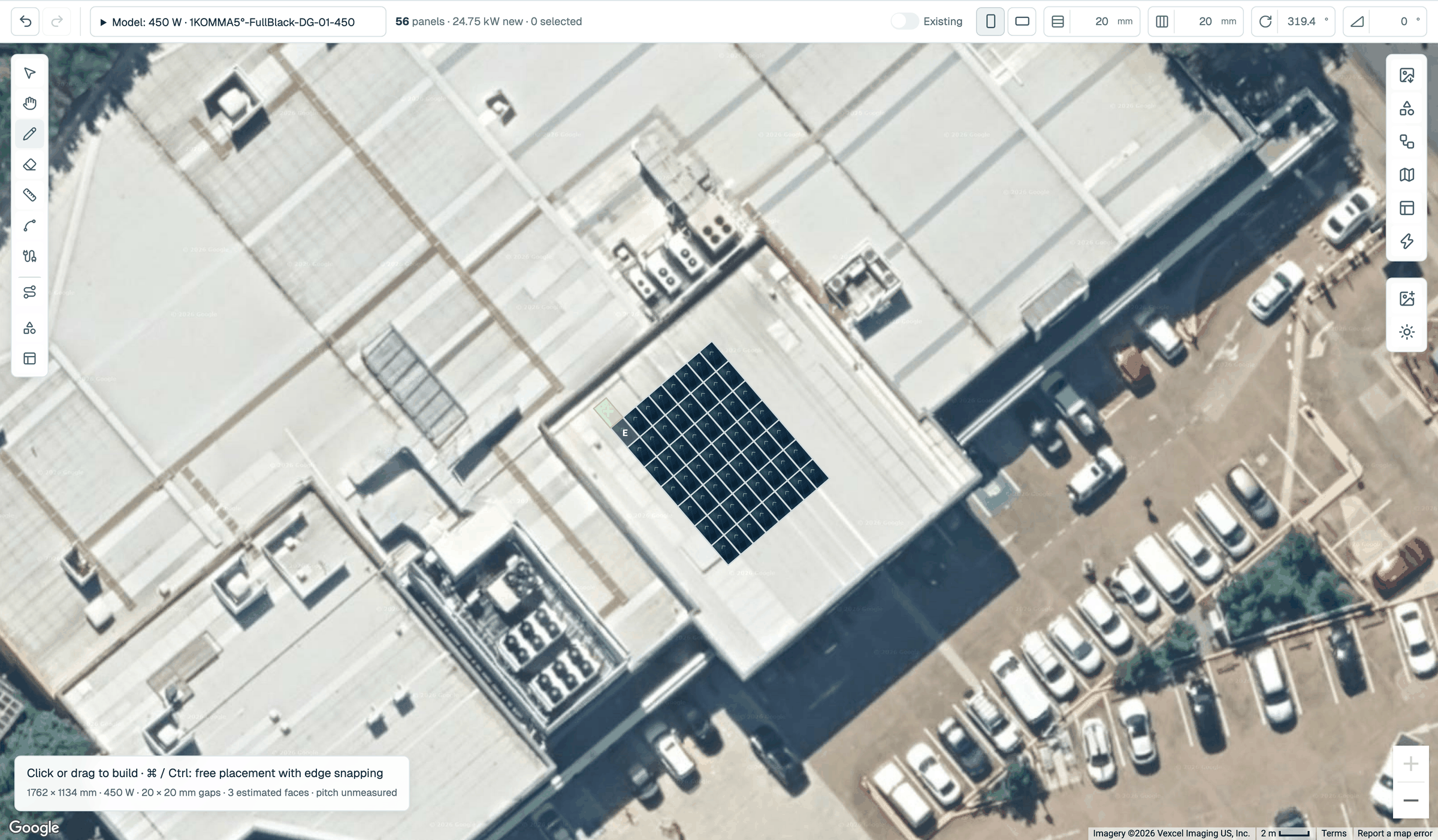Open the shapes panel in right sidebar

click(x=1407, y=108)
